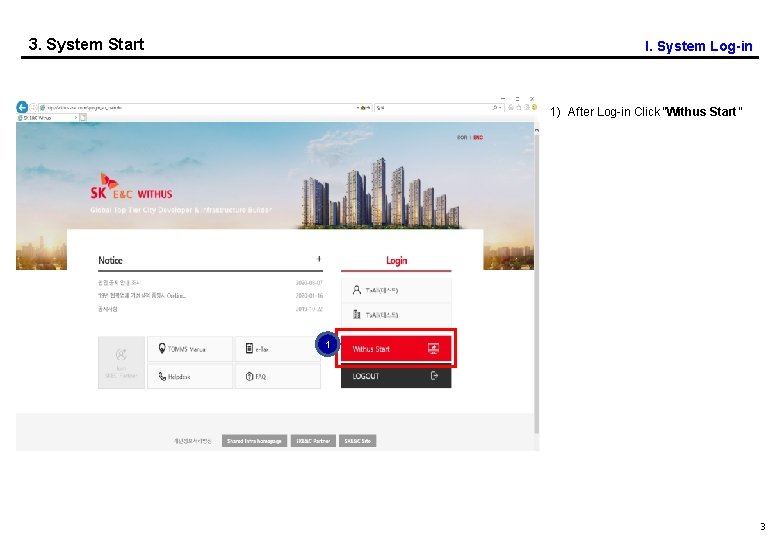Click the building icon in Login panel
Image resolution: width=780 pixels, height=540 pixels.
(356, 314)
